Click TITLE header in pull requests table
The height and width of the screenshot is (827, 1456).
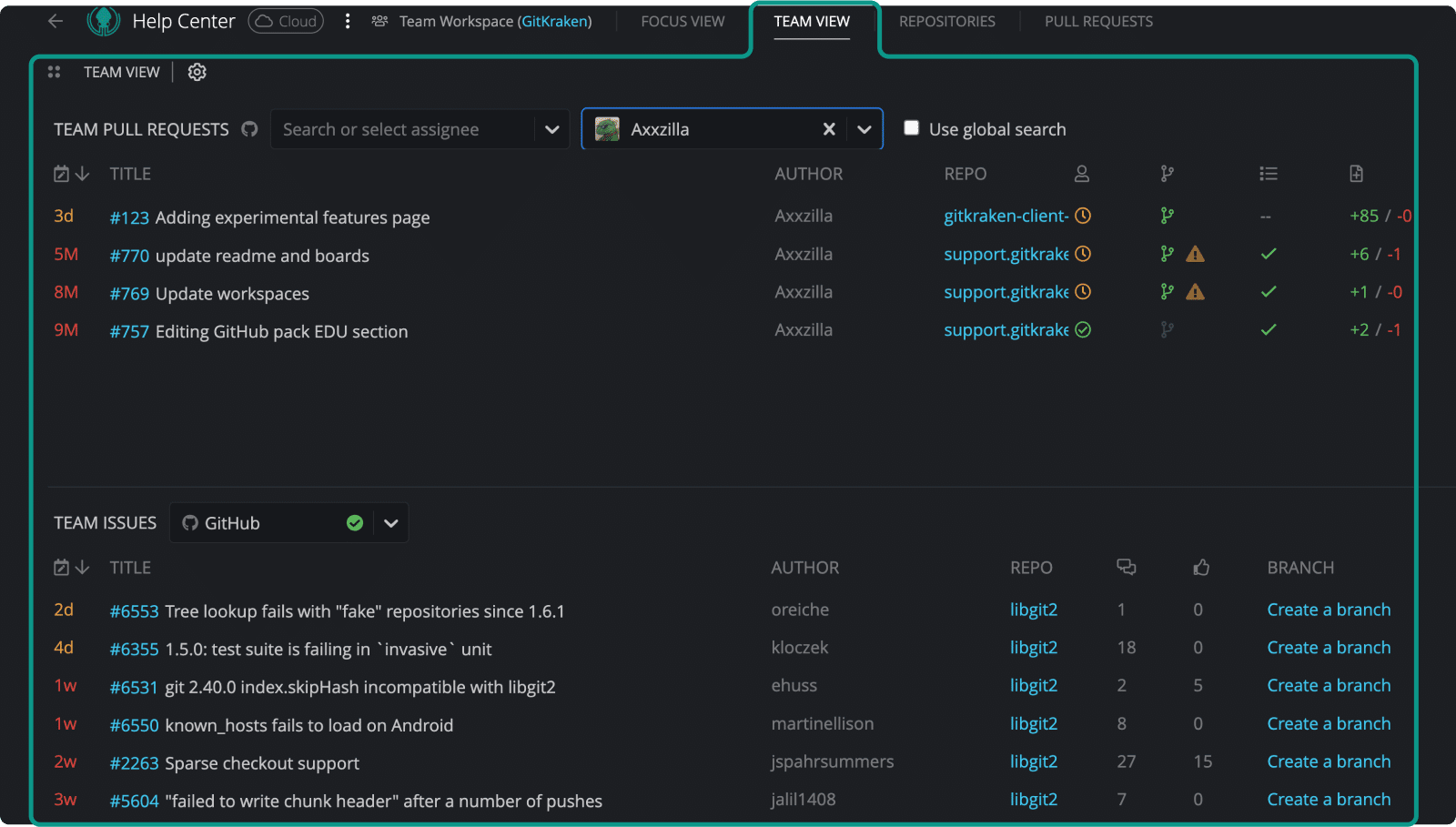point(130,174)
